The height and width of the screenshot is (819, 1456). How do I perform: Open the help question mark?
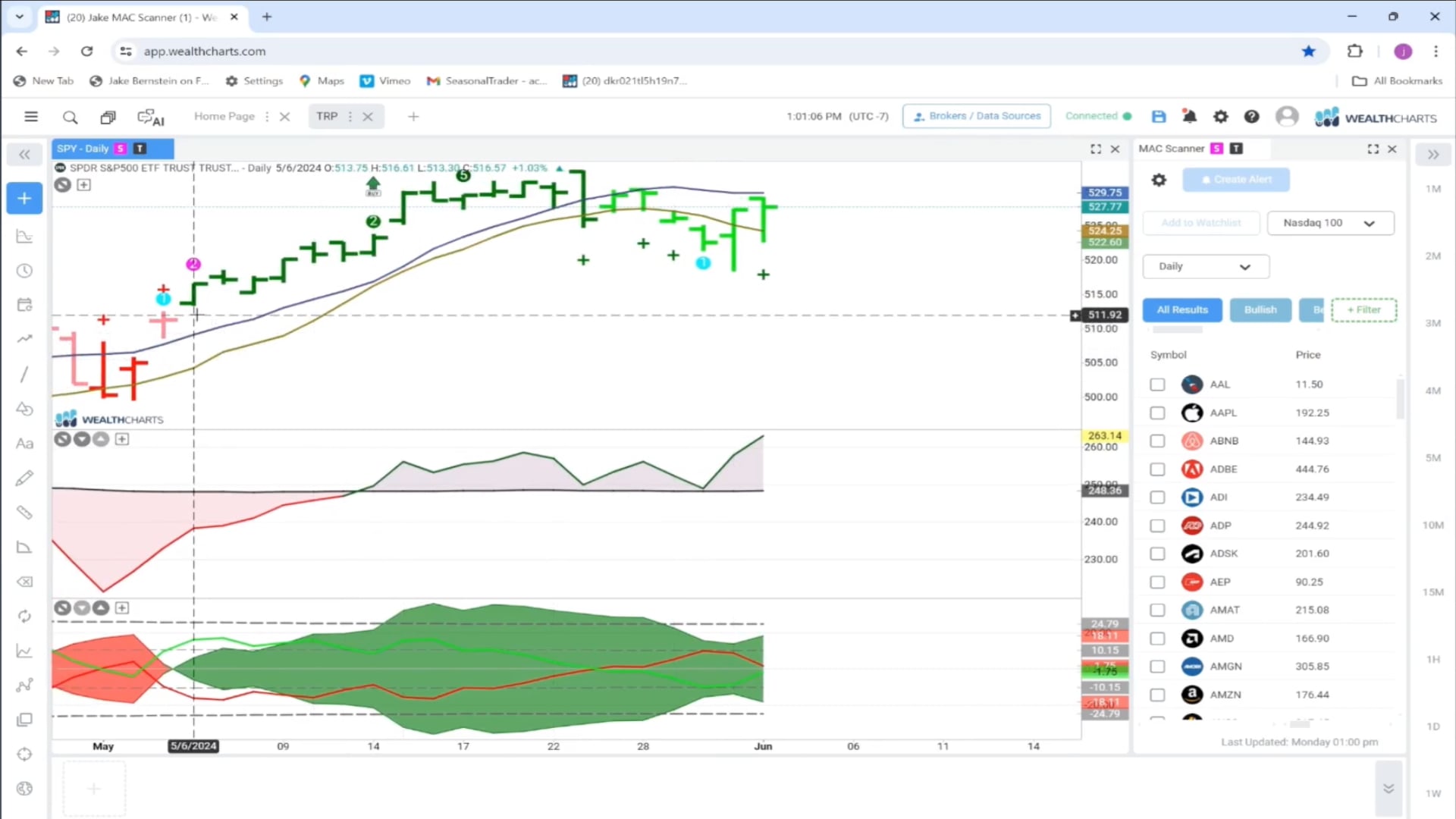click(x=1251, y=116)
